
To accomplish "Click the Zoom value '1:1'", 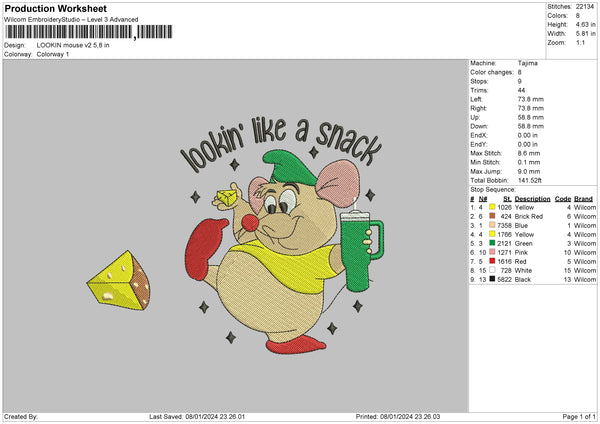I will click(580, 42).
